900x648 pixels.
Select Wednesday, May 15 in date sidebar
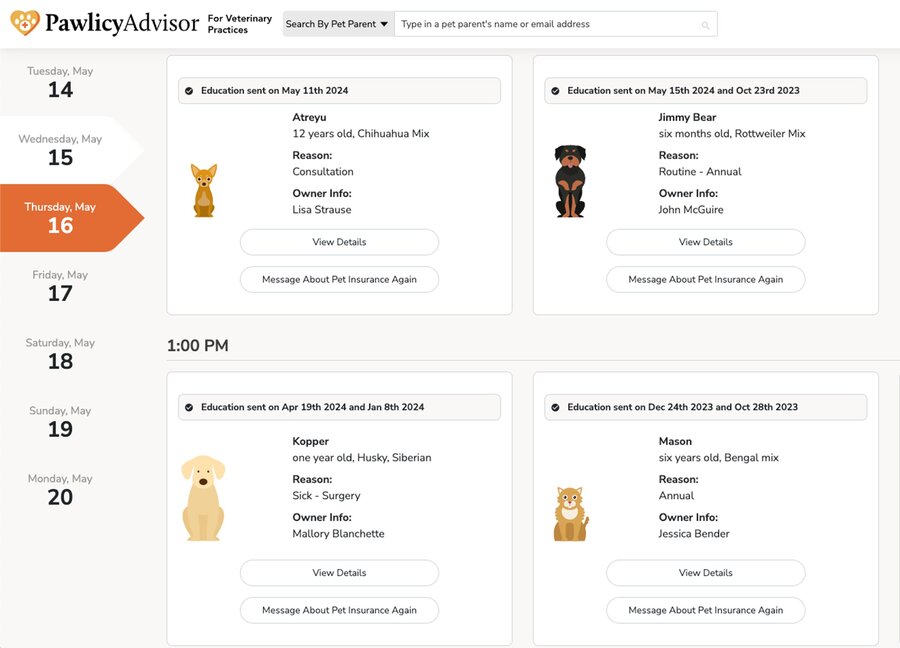[60, 150]
